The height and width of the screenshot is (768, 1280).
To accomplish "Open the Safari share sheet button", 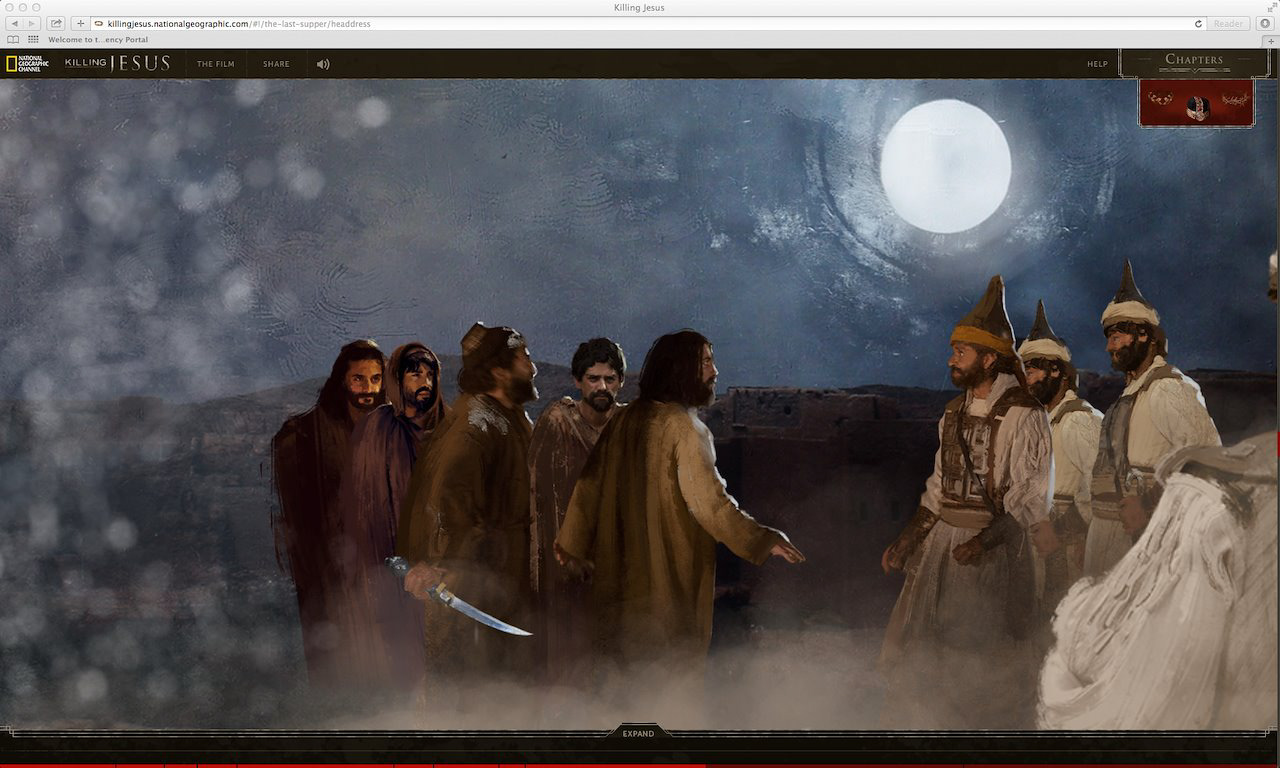I will pos(56,23).
